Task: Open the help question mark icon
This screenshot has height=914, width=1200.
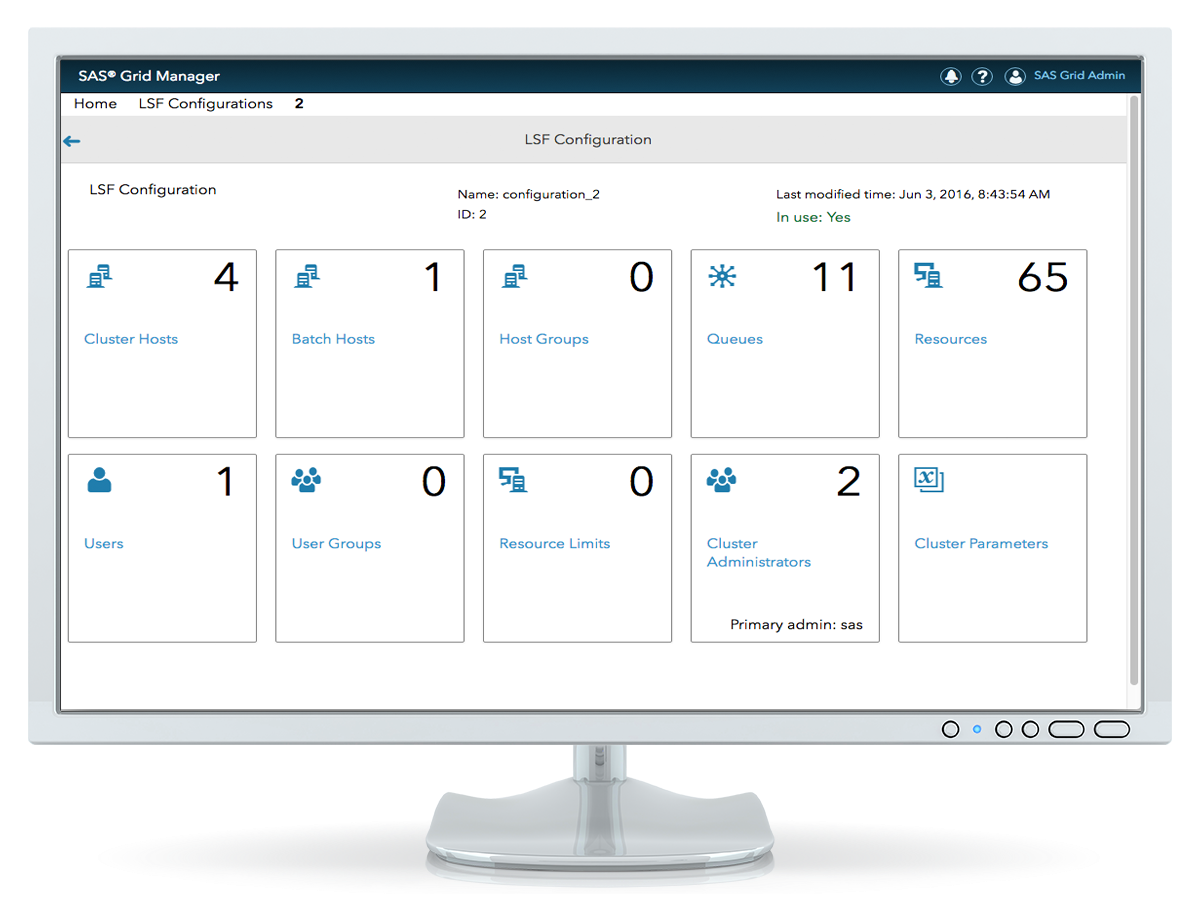Action: (x=982, y=77)
